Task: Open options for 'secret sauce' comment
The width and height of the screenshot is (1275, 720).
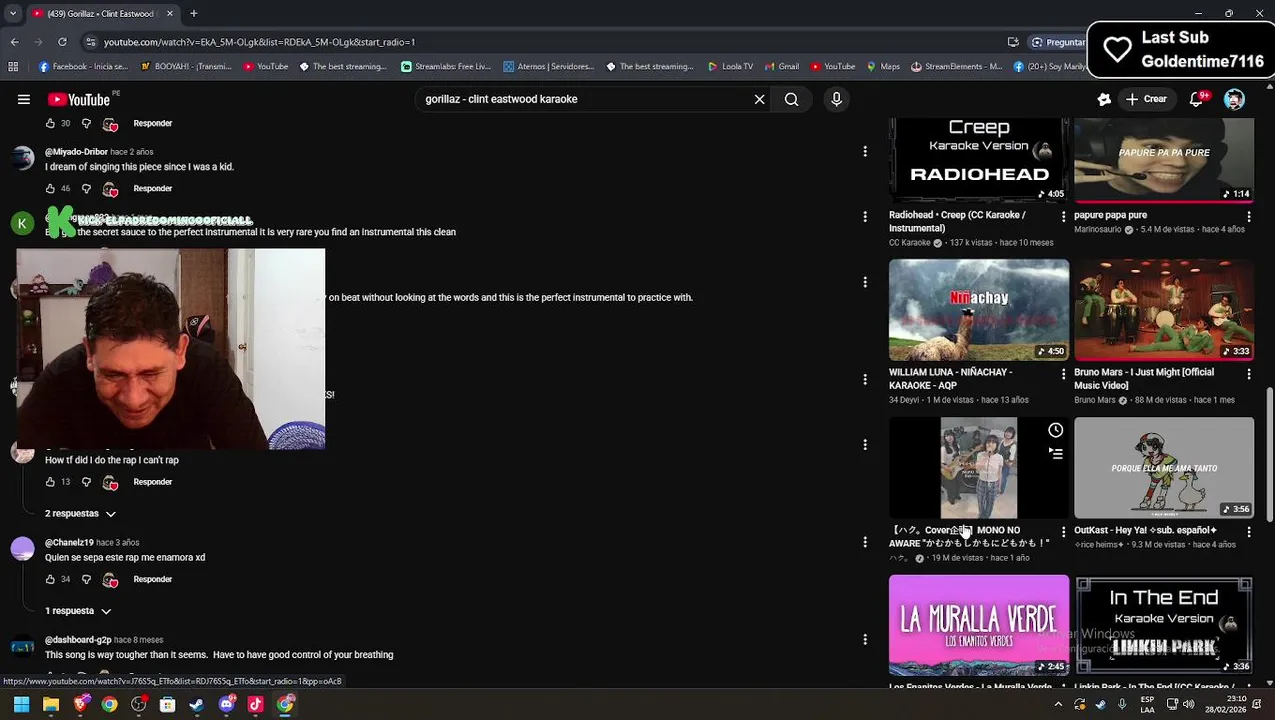Action: (865, 216)
